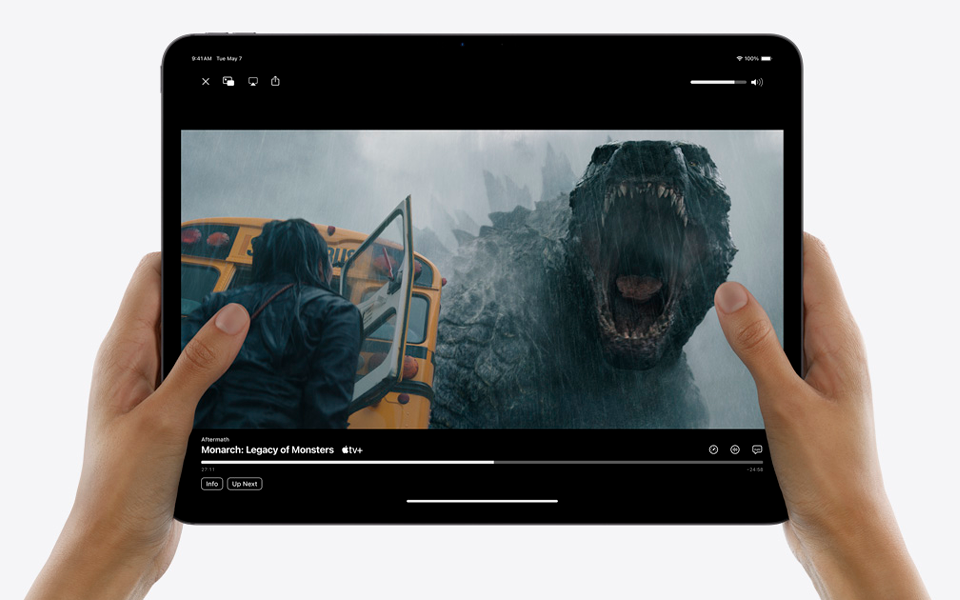Open the playback speed options
960x600 pixels.
713,450
